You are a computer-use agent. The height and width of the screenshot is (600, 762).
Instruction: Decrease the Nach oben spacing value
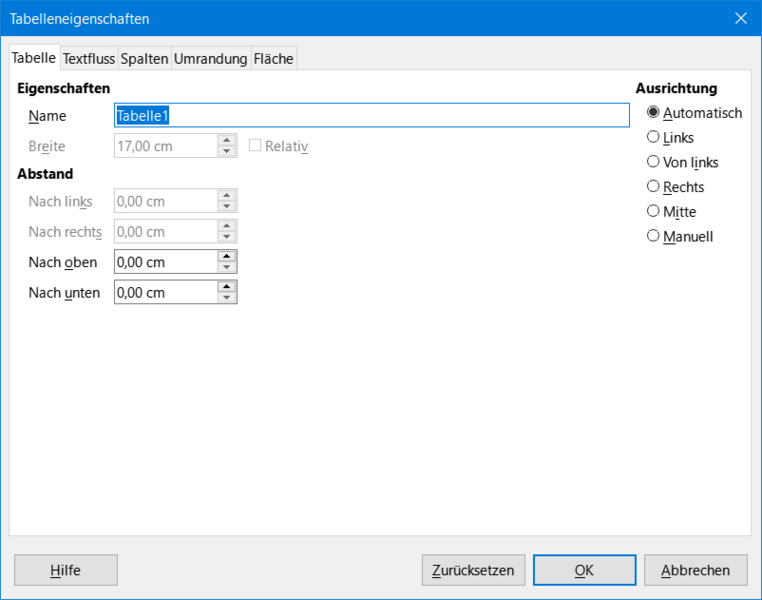coord(226,267)
